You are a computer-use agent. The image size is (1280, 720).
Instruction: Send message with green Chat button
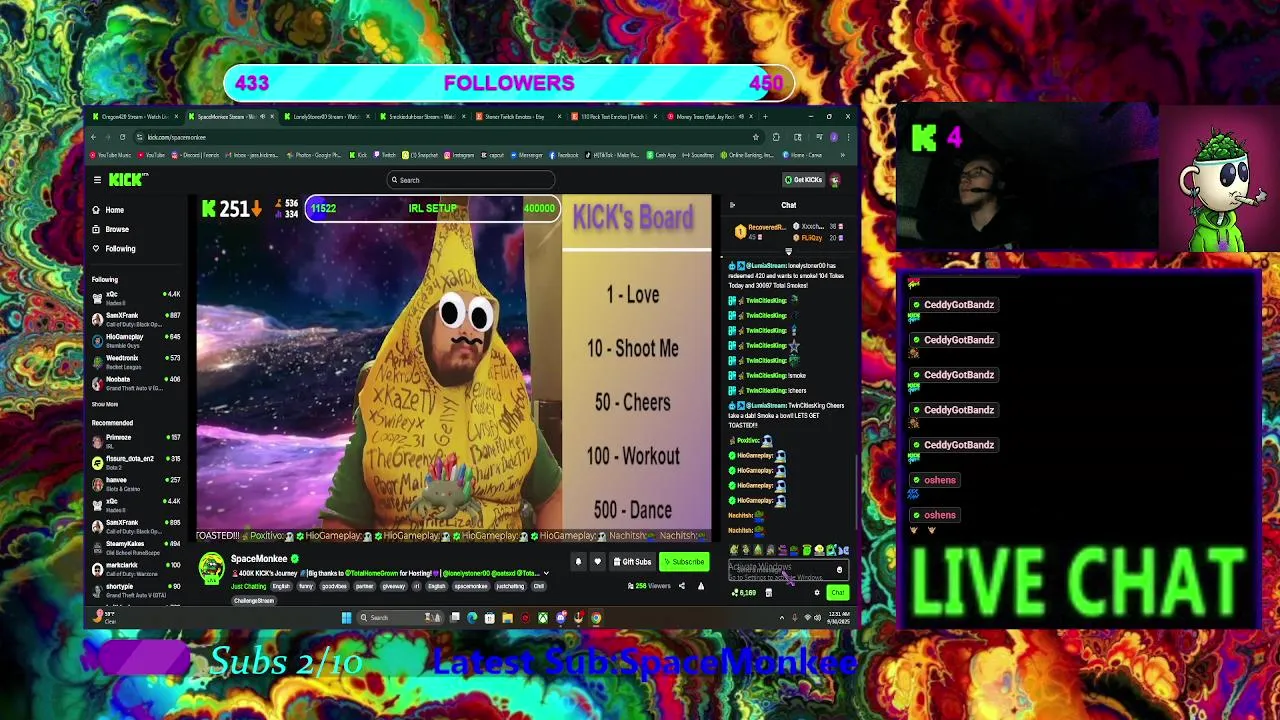838,593
